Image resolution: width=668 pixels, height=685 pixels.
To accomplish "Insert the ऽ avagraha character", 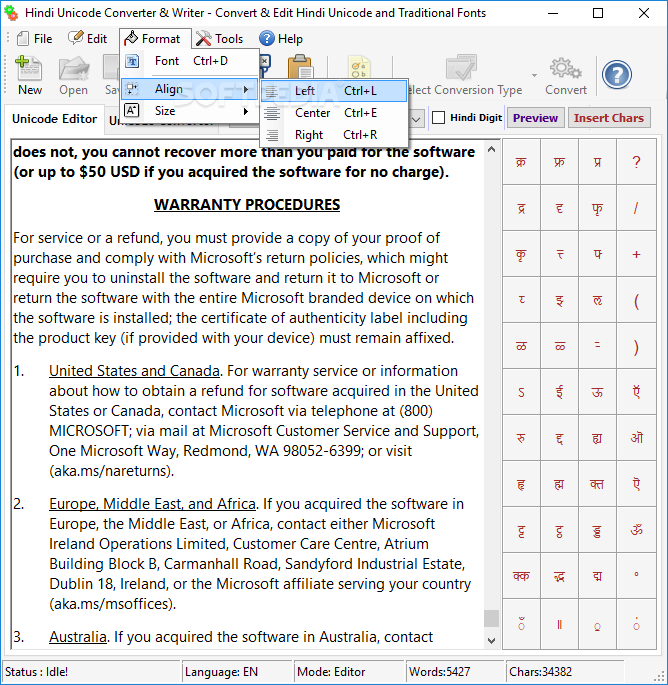I will [x=521, y=392].
